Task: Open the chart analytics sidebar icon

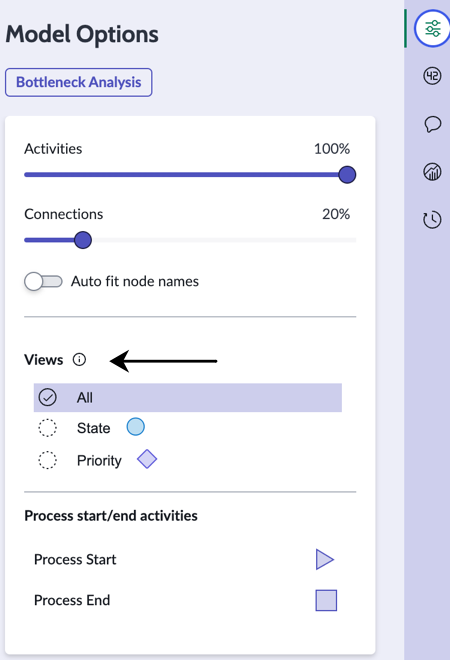Action: pos(432,172)
